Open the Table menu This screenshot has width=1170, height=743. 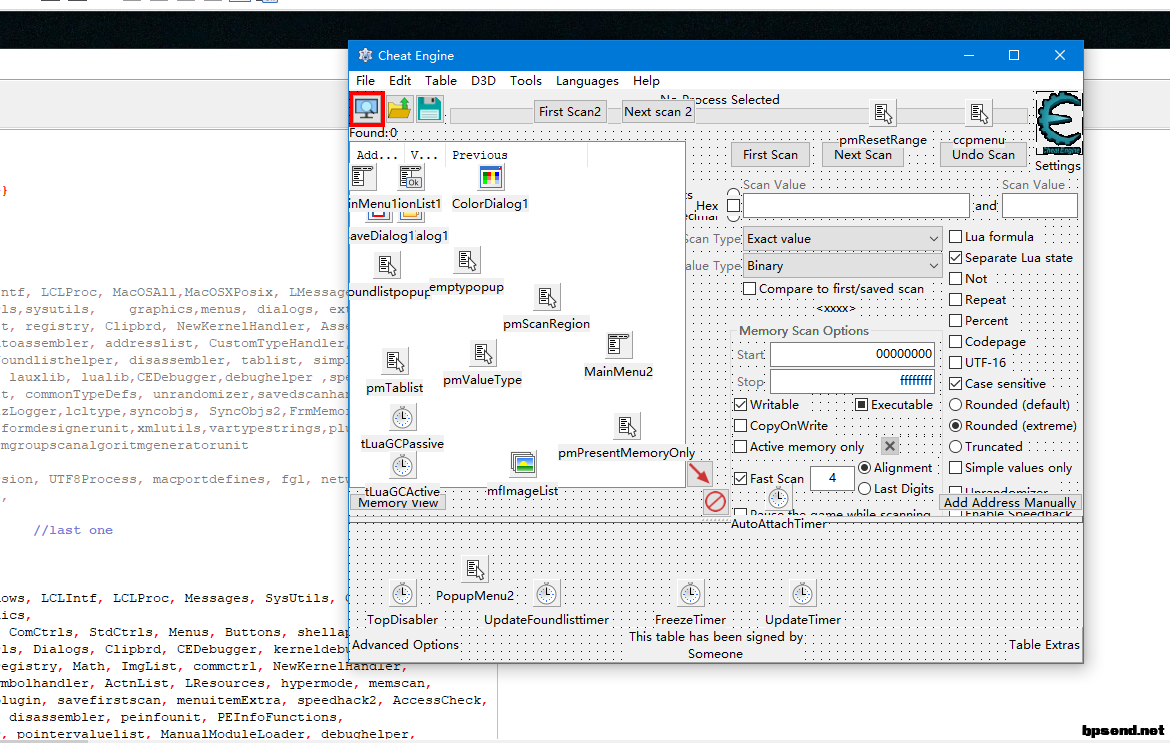coord(441,81)
